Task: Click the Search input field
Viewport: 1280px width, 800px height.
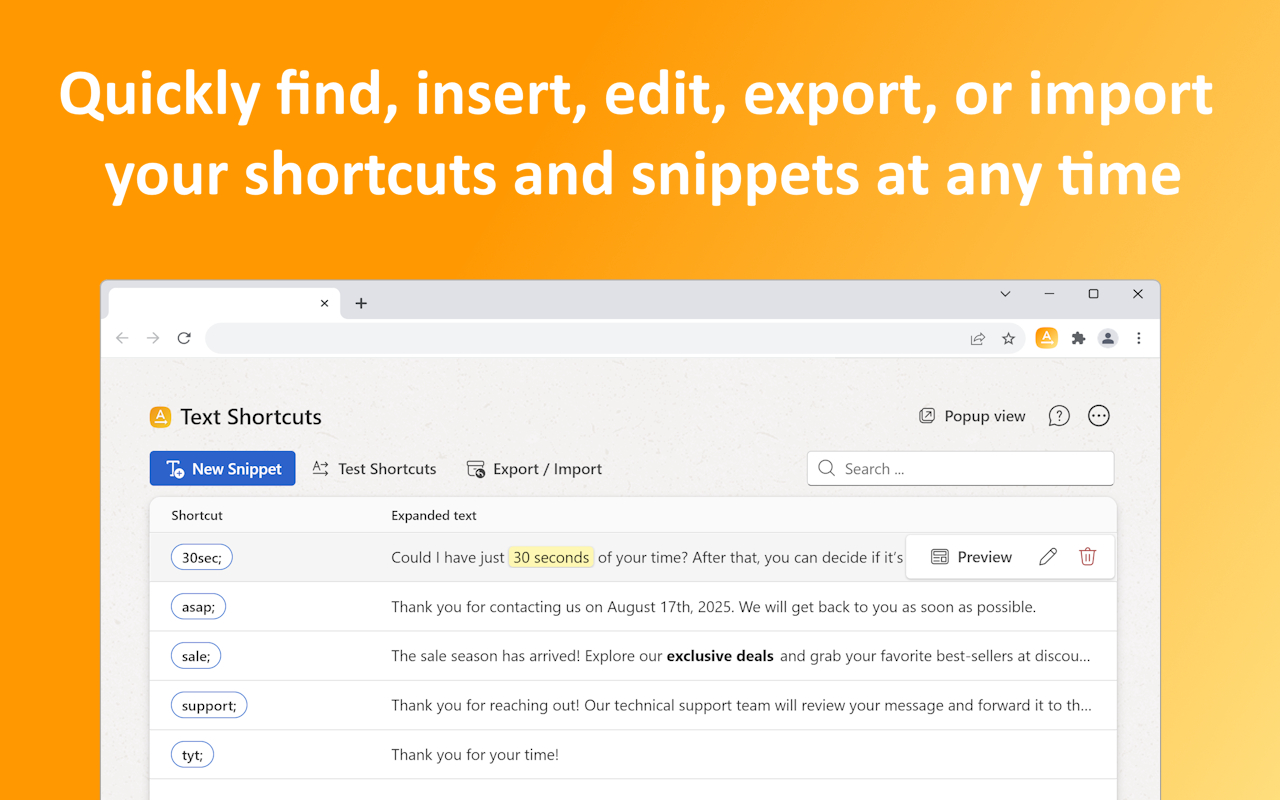Action: 960,468
